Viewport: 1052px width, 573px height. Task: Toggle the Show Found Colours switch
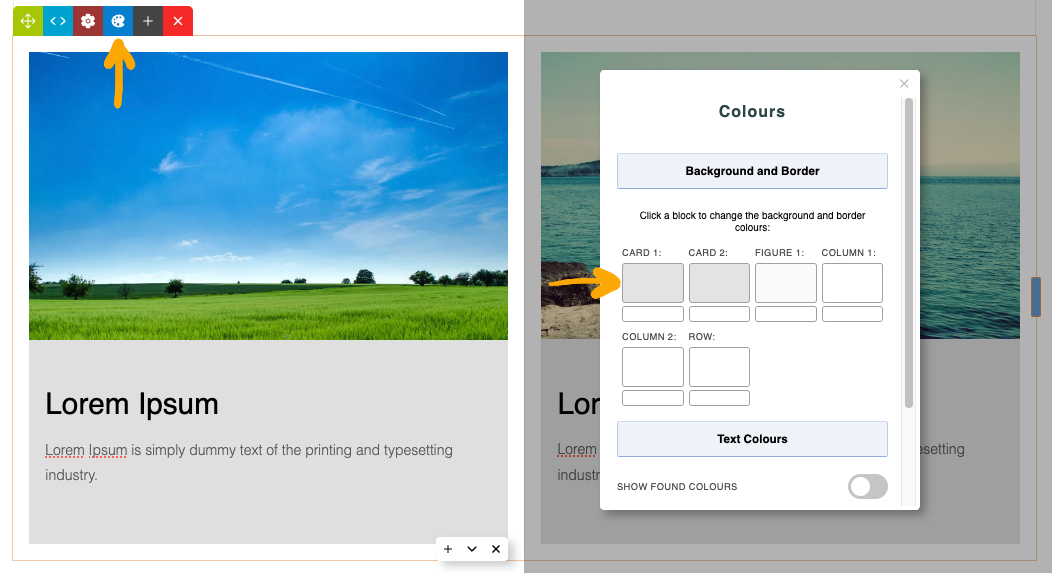coord(867,487)
